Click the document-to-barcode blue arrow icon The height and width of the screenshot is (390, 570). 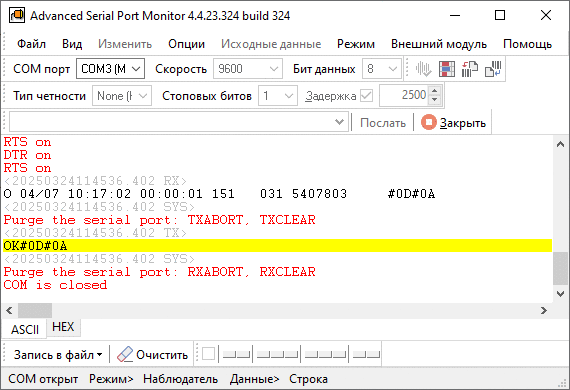pos(493,69)
